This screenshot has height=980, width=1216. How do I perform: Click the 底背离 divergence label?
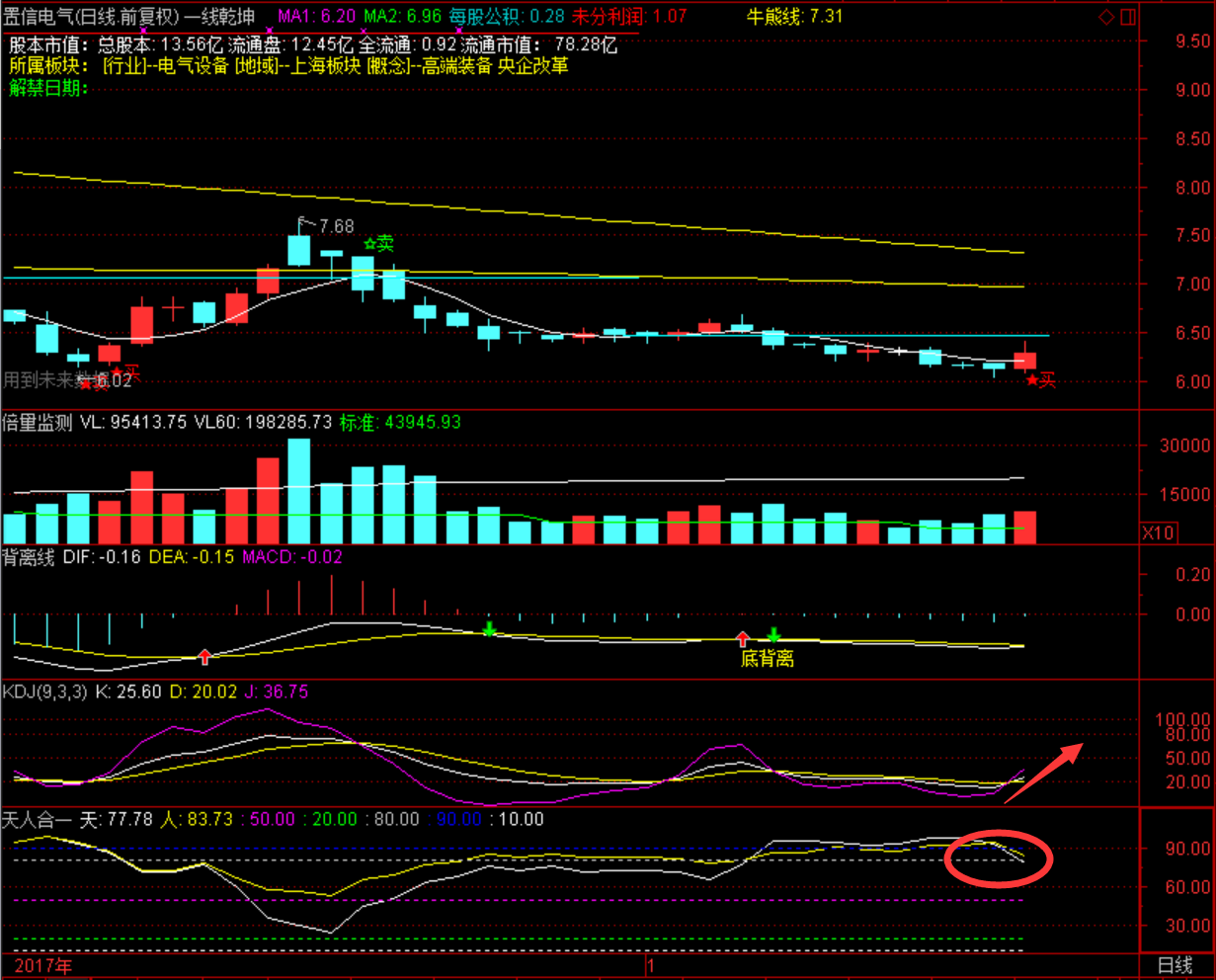pyautogui.click(x=768, y=658)
